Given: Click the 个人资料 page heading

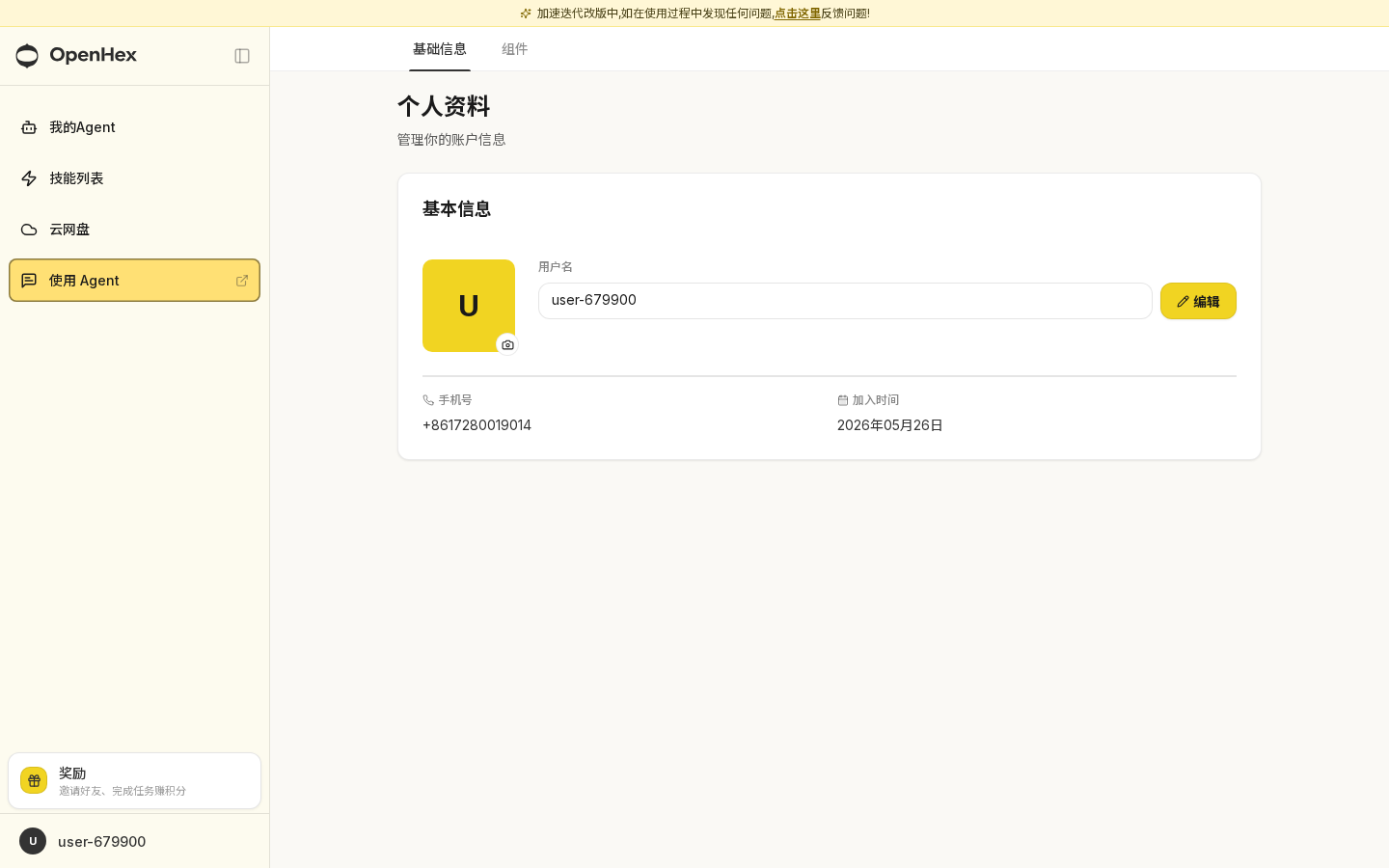Looking at the screenshot, I should point(444,106).
